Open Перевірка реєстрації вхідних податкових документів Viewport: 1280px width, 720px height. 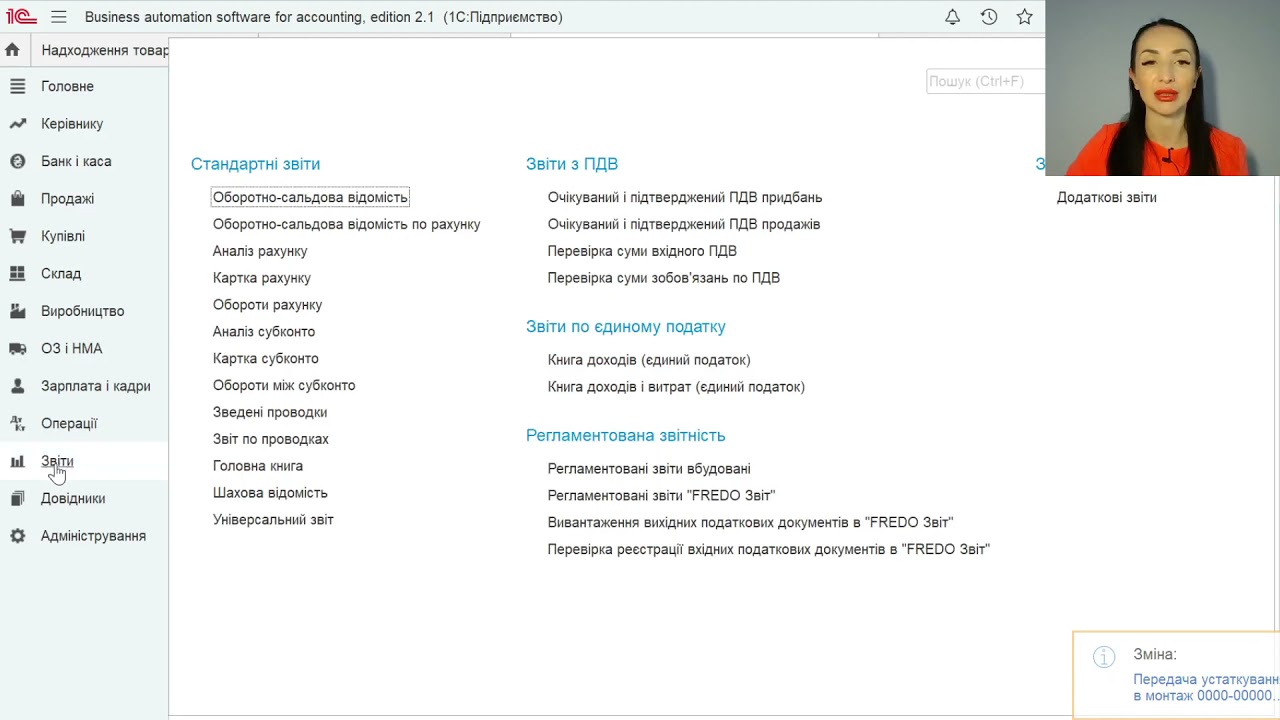click(769, 550)
